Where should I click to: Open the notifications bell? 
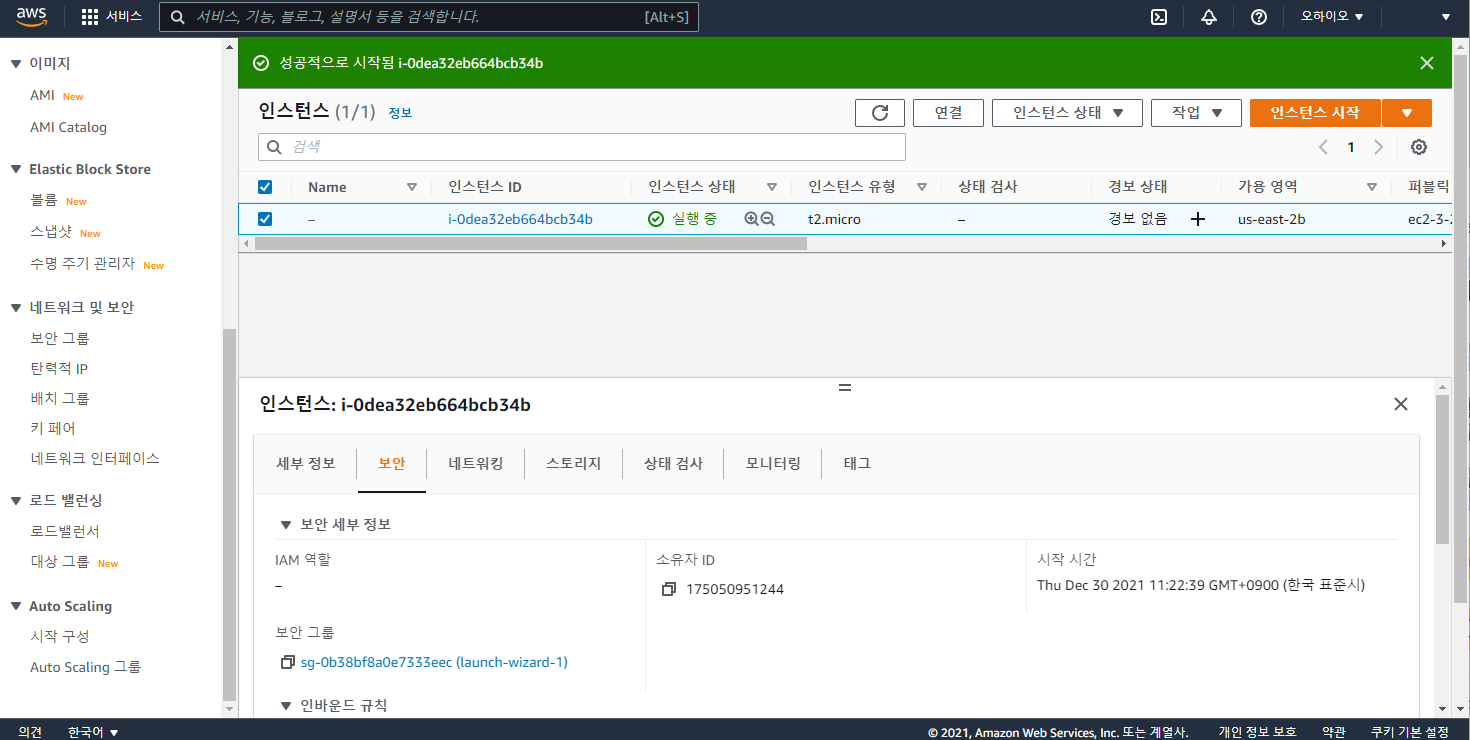point(1209,17)
